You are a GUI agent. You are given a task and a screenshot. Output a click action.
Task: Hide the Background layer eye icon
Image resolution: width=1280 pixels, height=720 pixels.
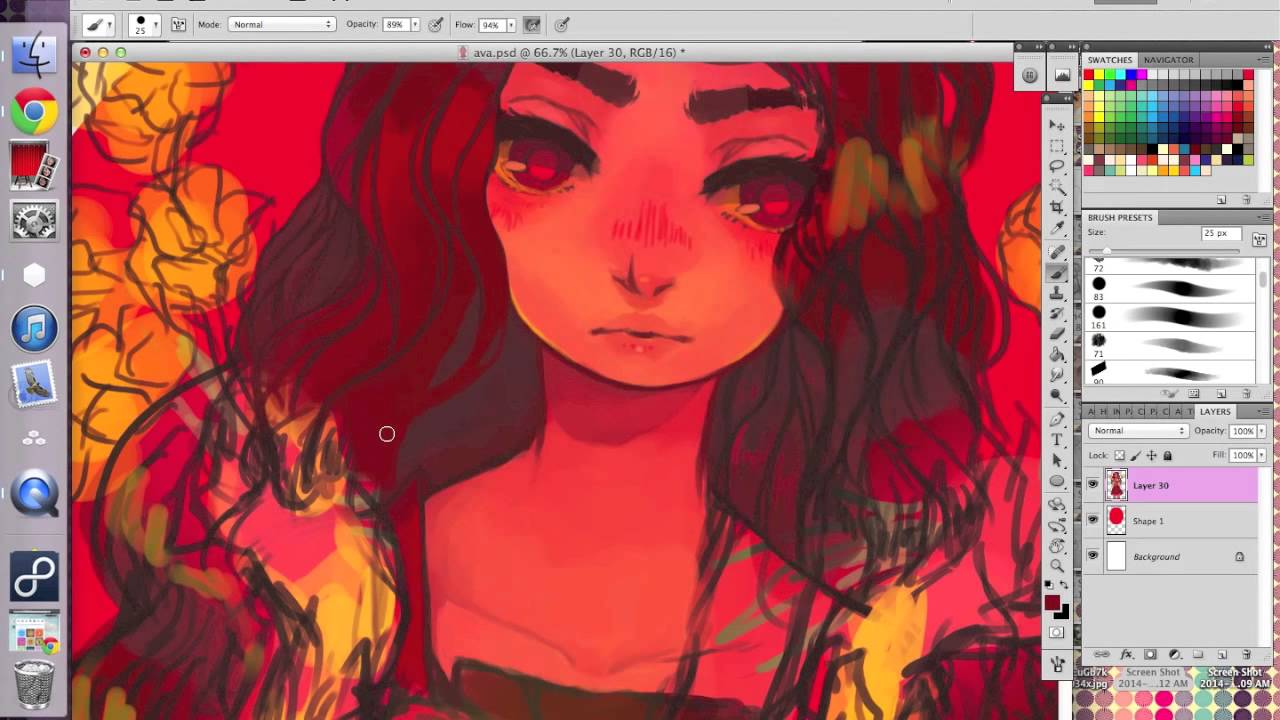click(1093, 555)
